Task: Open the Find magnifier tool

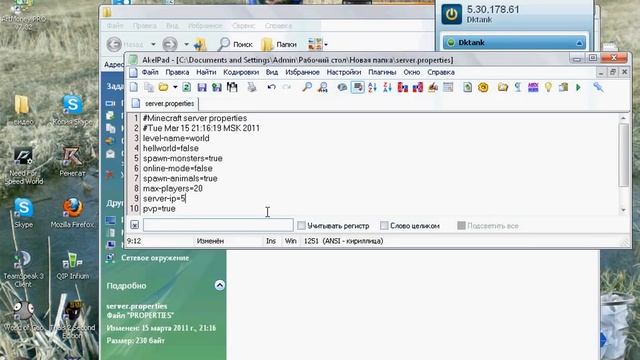Action: click(x=307, y=87)
